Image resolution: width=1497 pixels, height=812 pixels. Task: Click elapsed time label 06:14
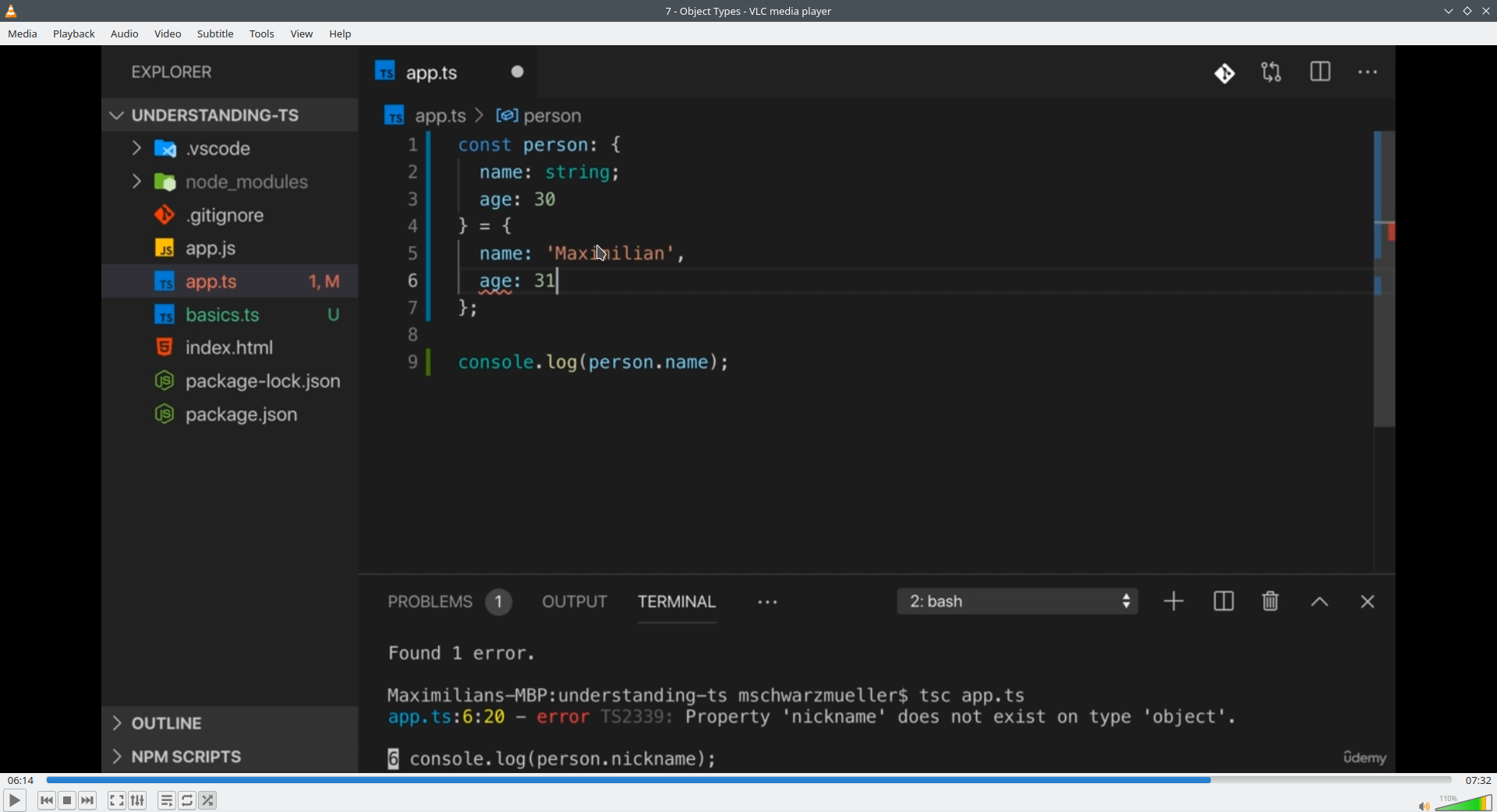point(21,780)
